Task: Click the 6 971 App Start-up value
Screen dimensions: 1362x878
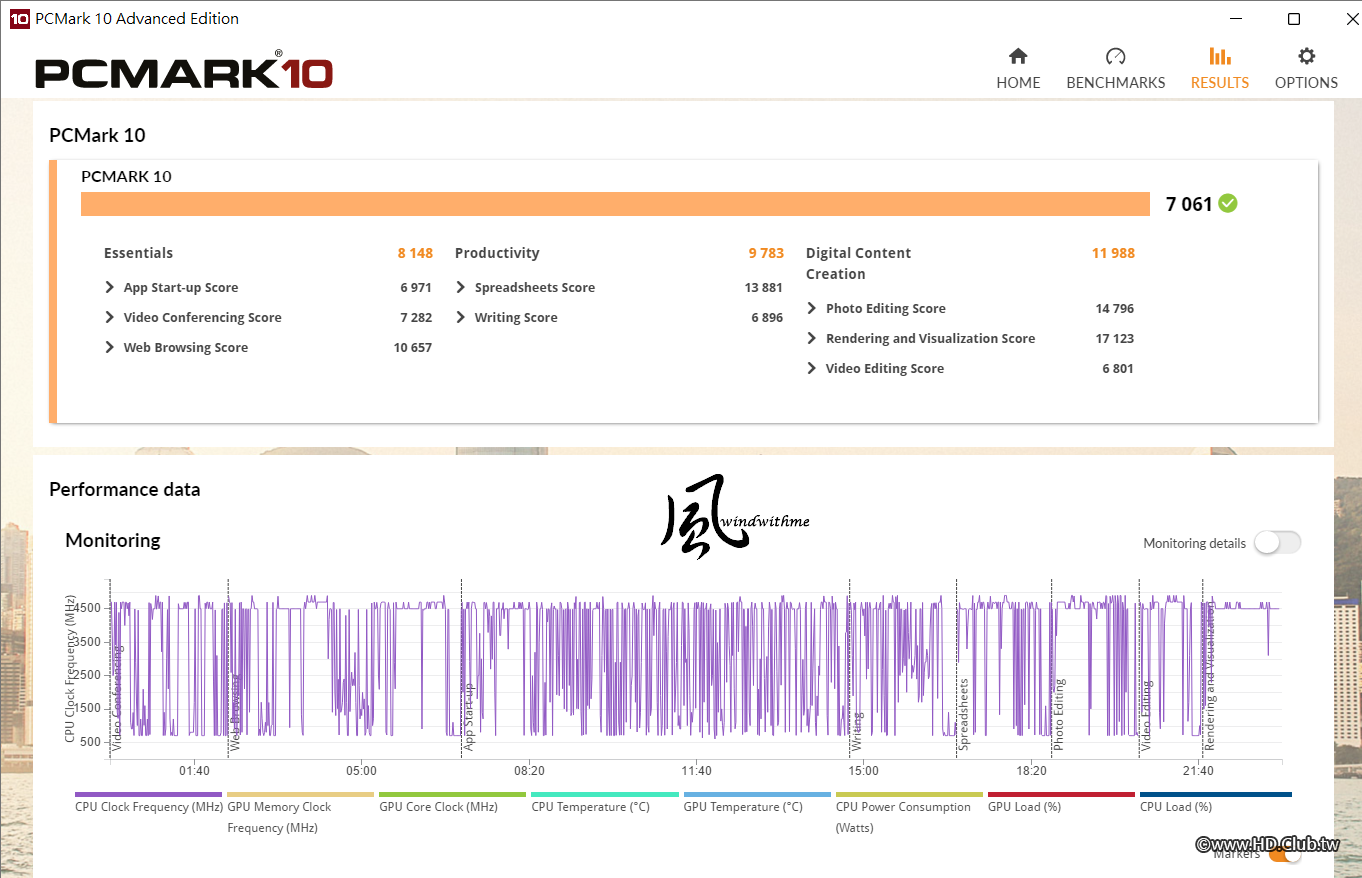Action: (416, 287)
